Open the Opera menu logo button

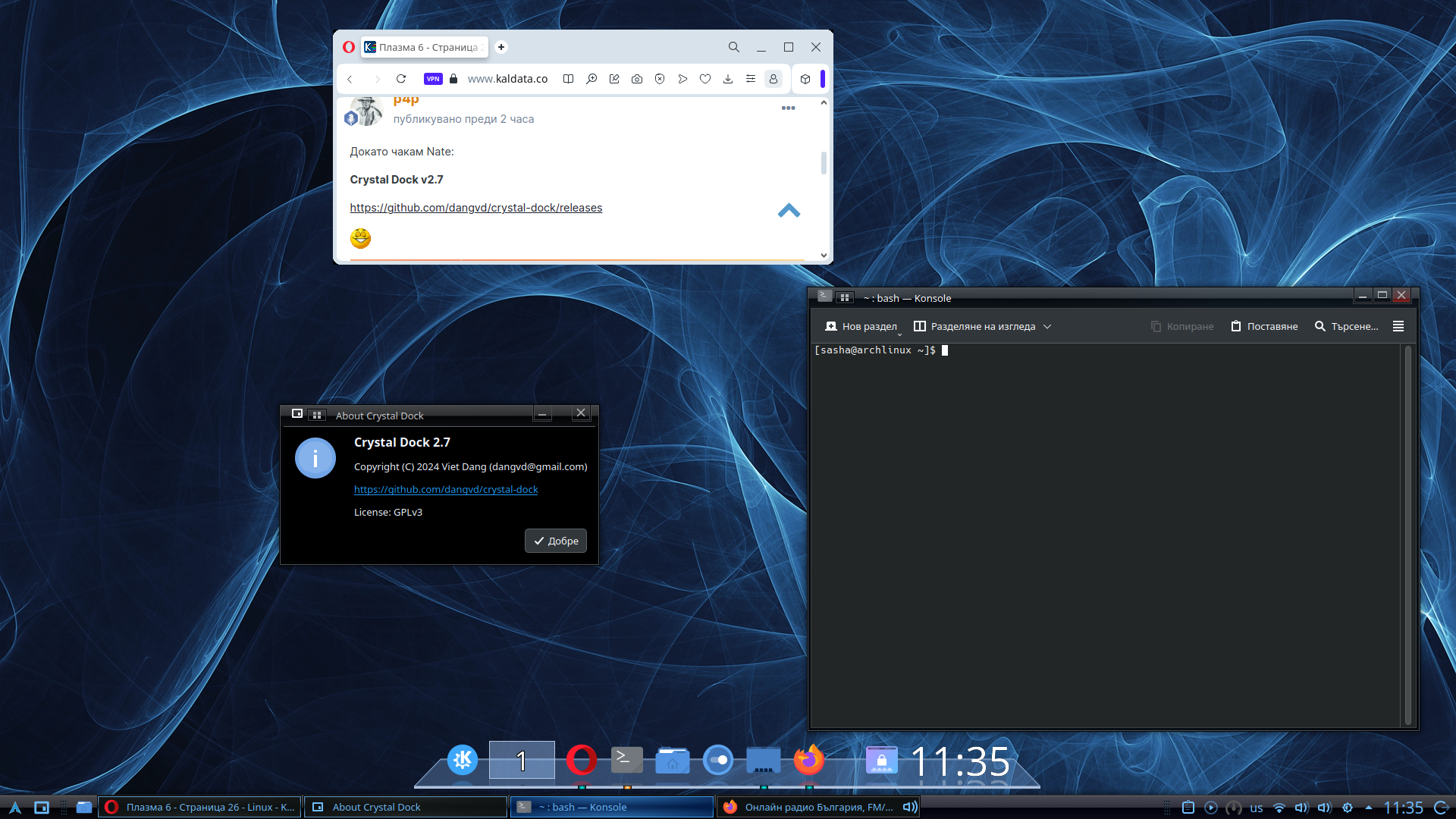coord(348,47)
